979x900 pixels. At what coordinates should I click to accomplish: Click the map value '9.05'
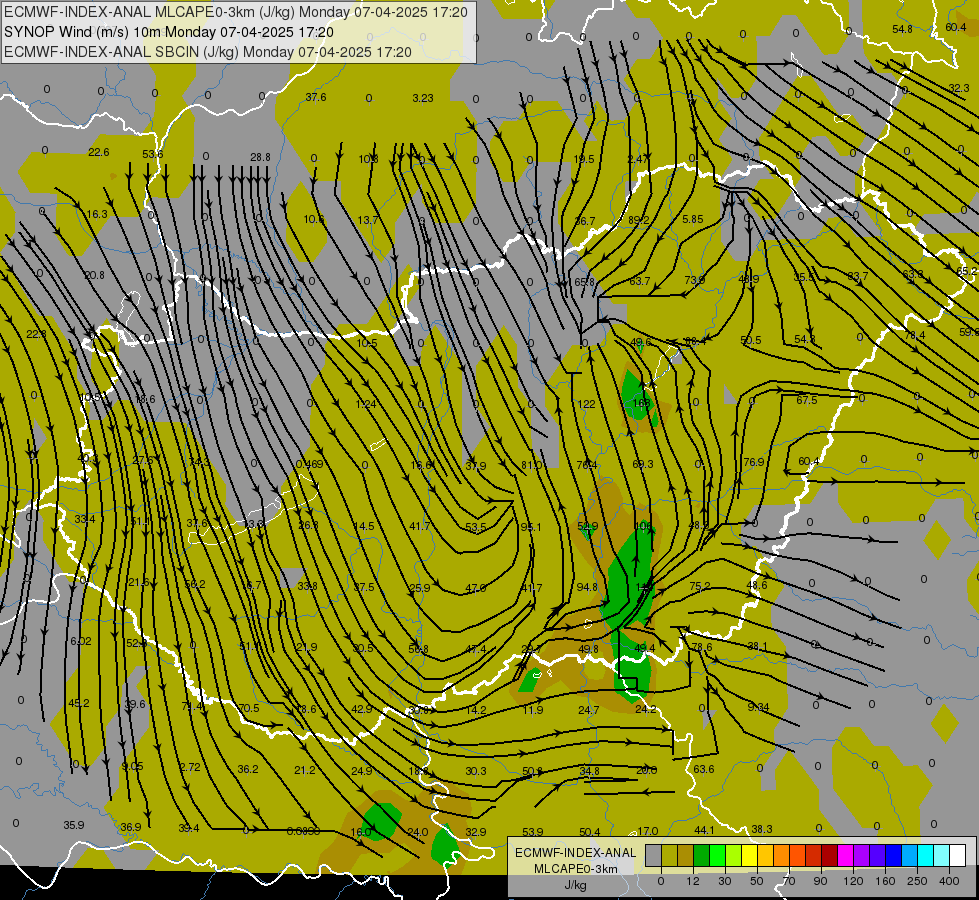tap(132, 766)
